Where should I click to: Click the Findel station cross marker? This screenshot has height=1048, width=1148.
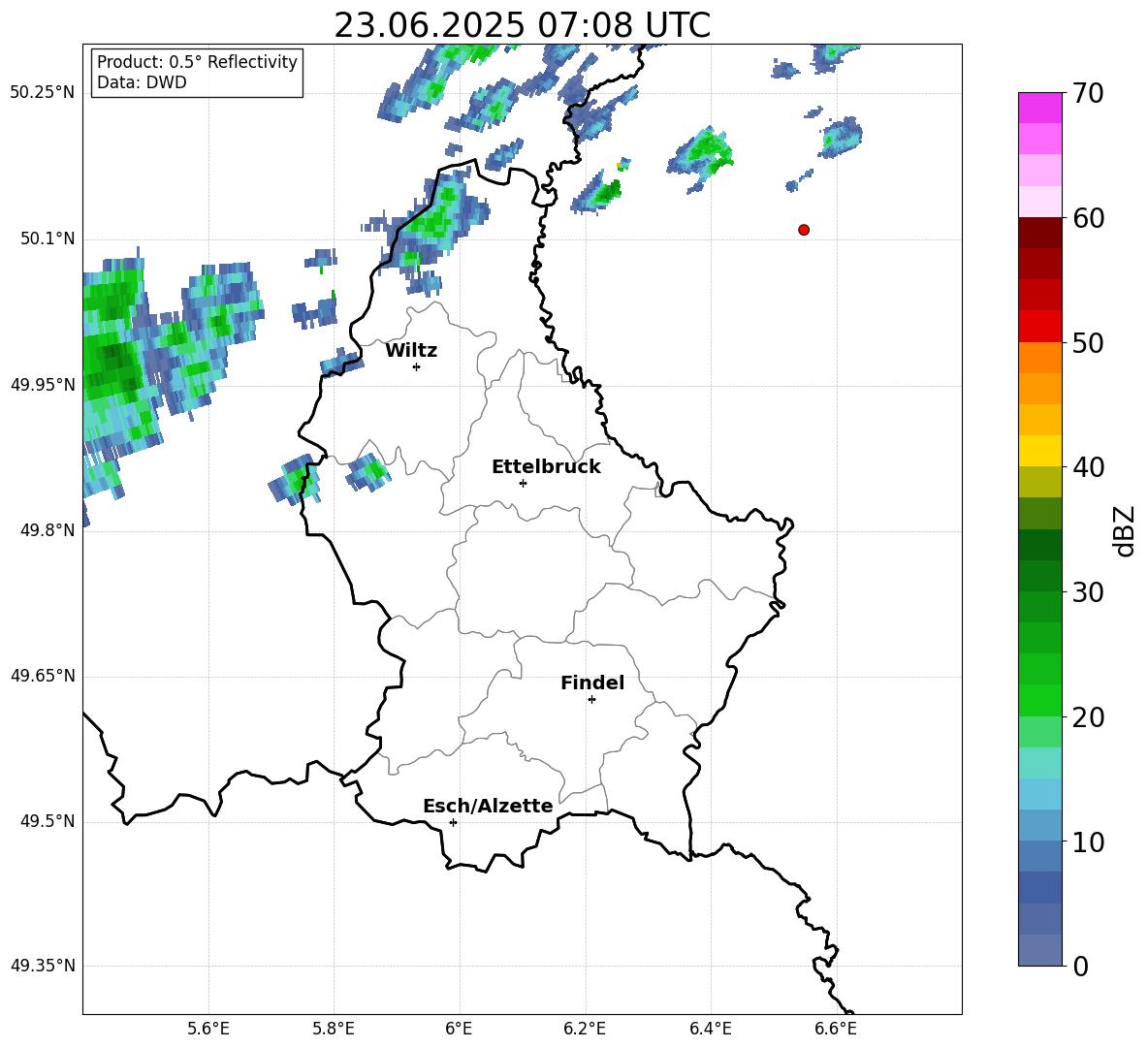[x=591, y=700]
